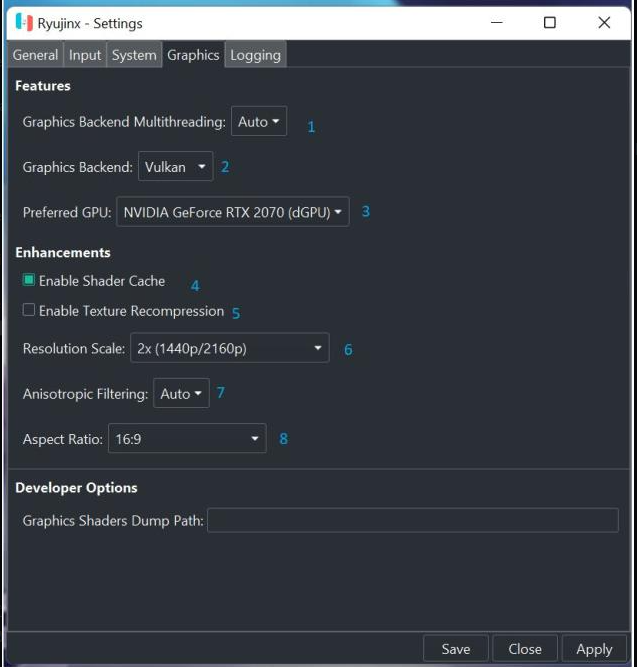Open the Resolution Scale dropdown
This screenshot has width=637, height=667.
(x=229, y=349)
